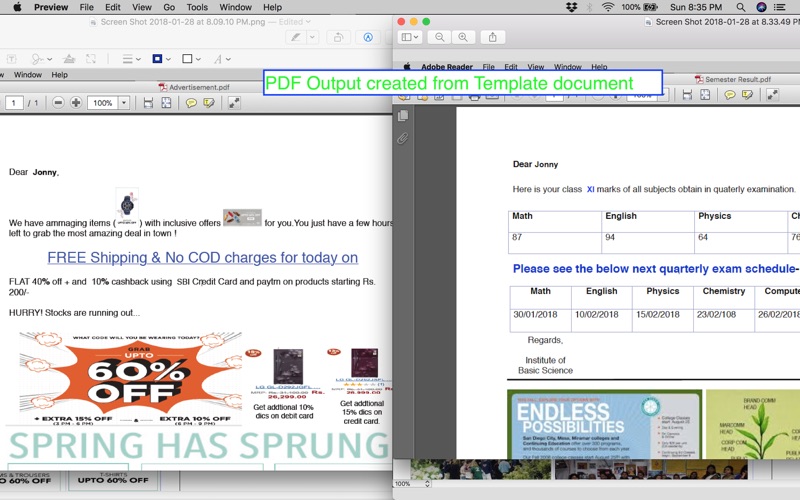Toggle full-screen read mode in Semester Result.pdf
Viewport: 800px width, 500px height.
point(772,95)
